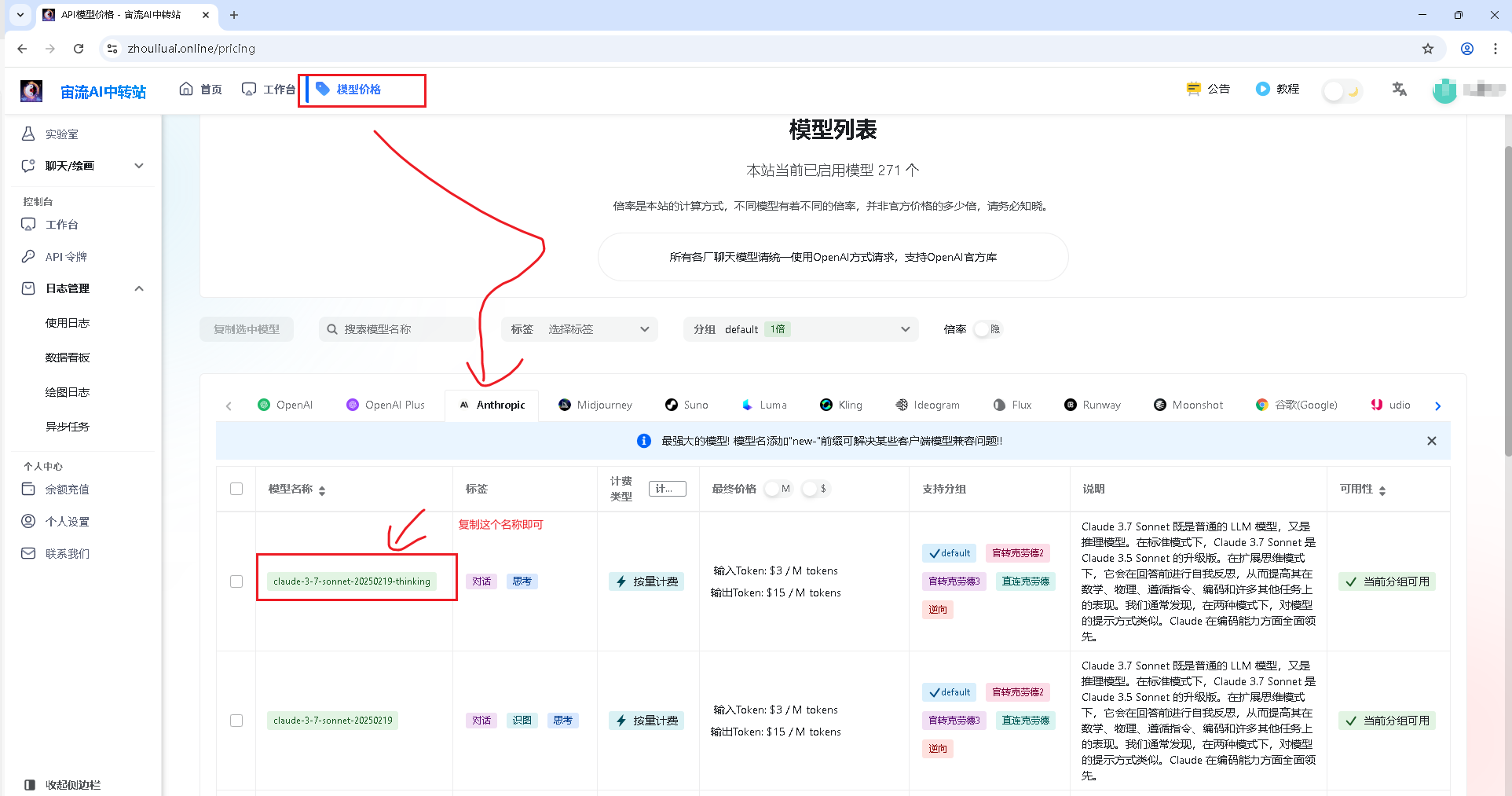Open 数据看板 dashboard
The width and height of the screenshot is (1512, 796).
pos(68,358)
